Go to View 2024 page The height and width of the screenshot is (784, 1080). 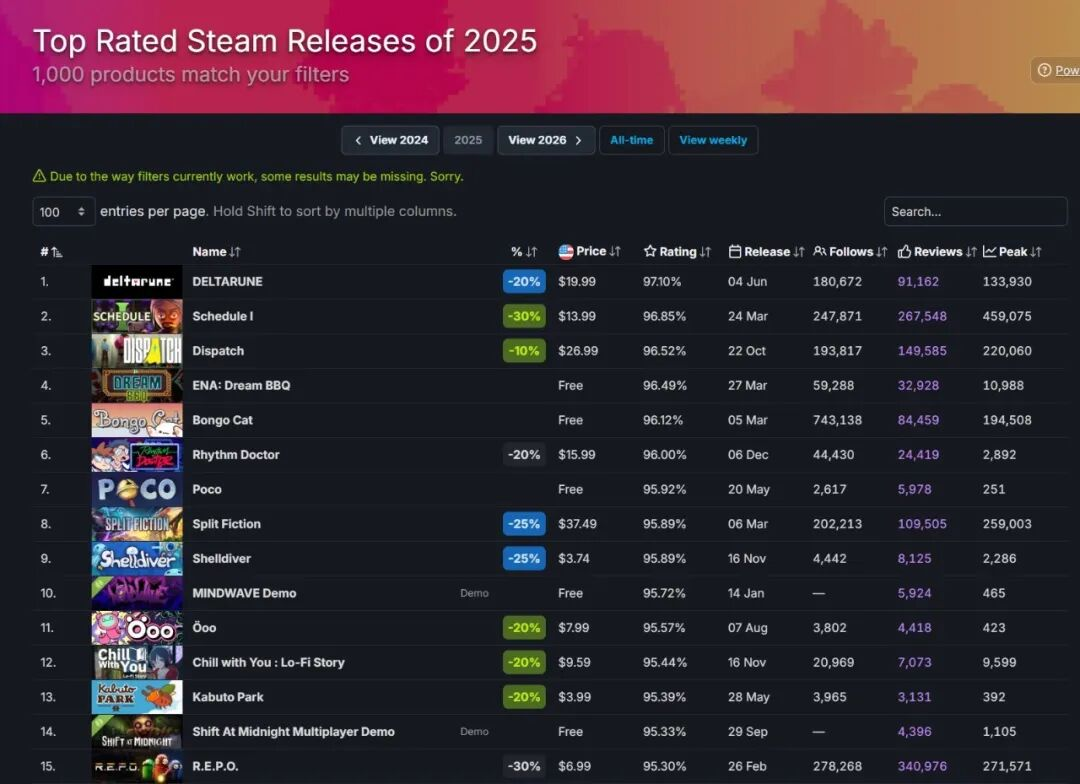(x=390, y=140)
